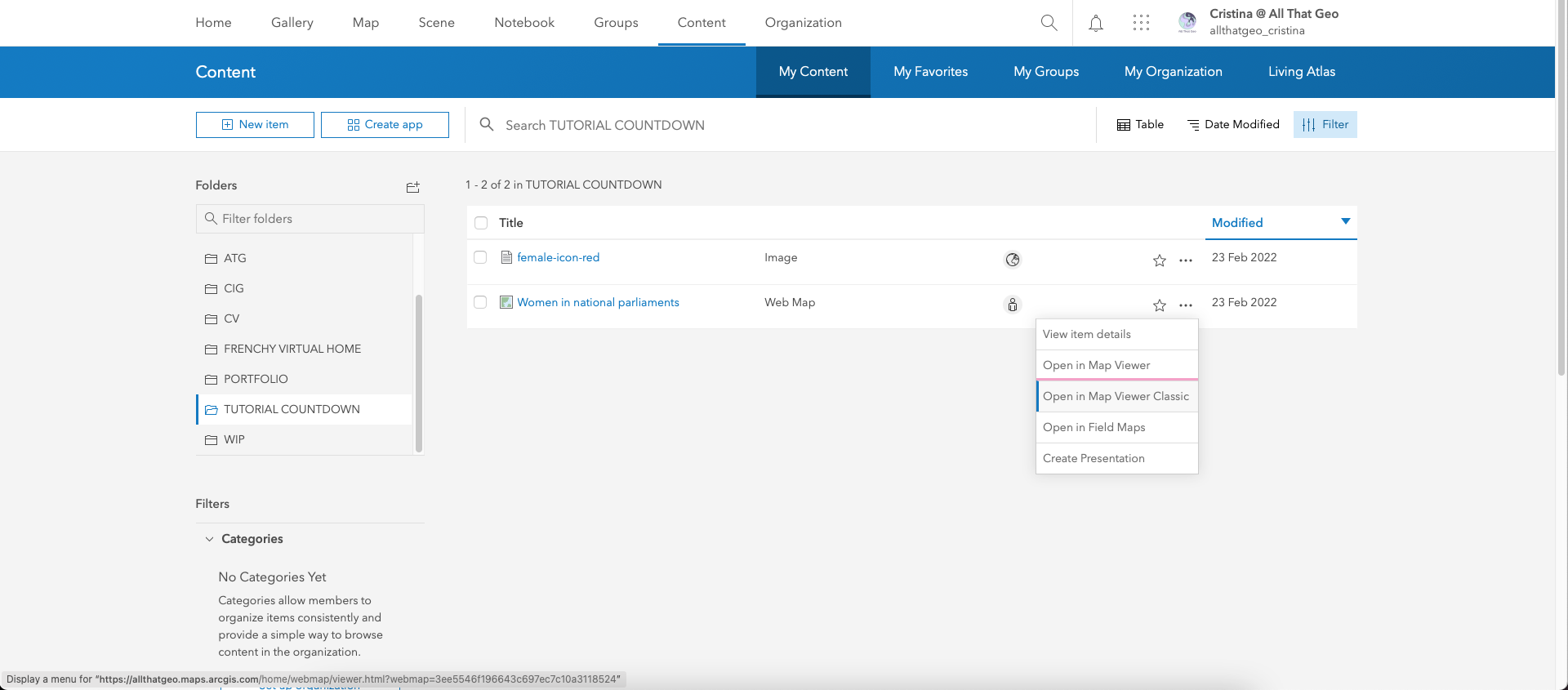Go to Scene in top navigation
Viewport: 1568px width, 690px height.
tap(436, 23)
